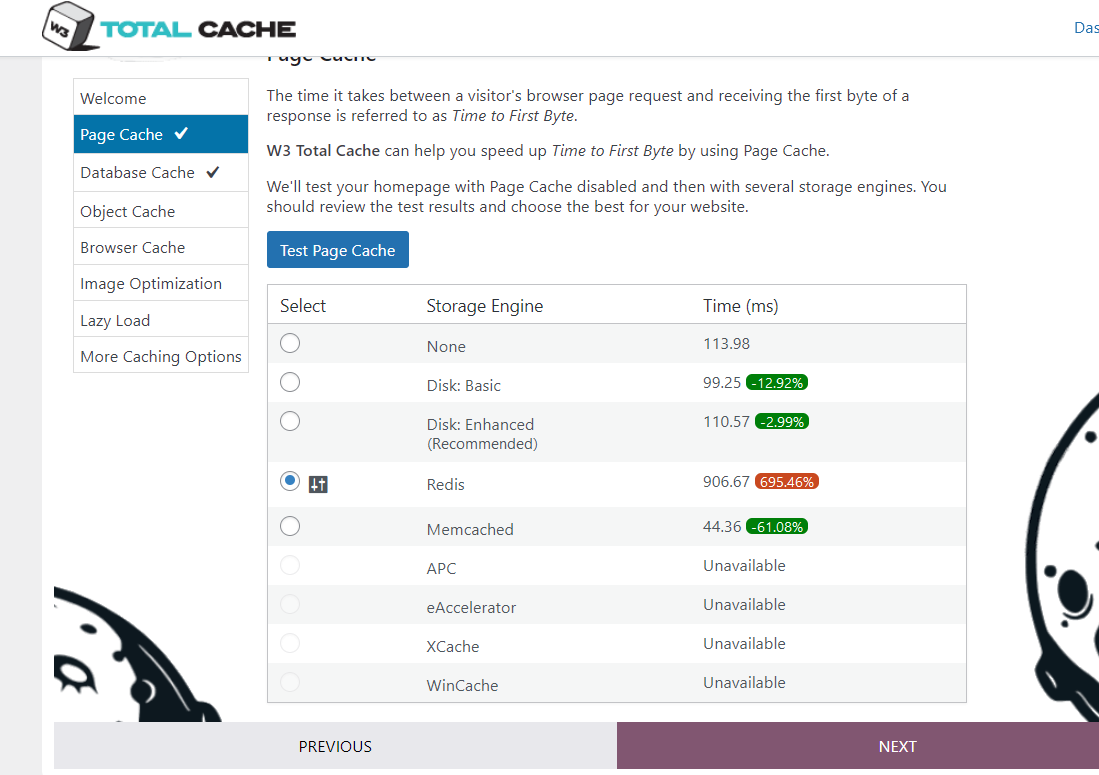Select None storage engine radio button
The image size is (1099, 775).
pyautogui.click(x=289, y=343)
